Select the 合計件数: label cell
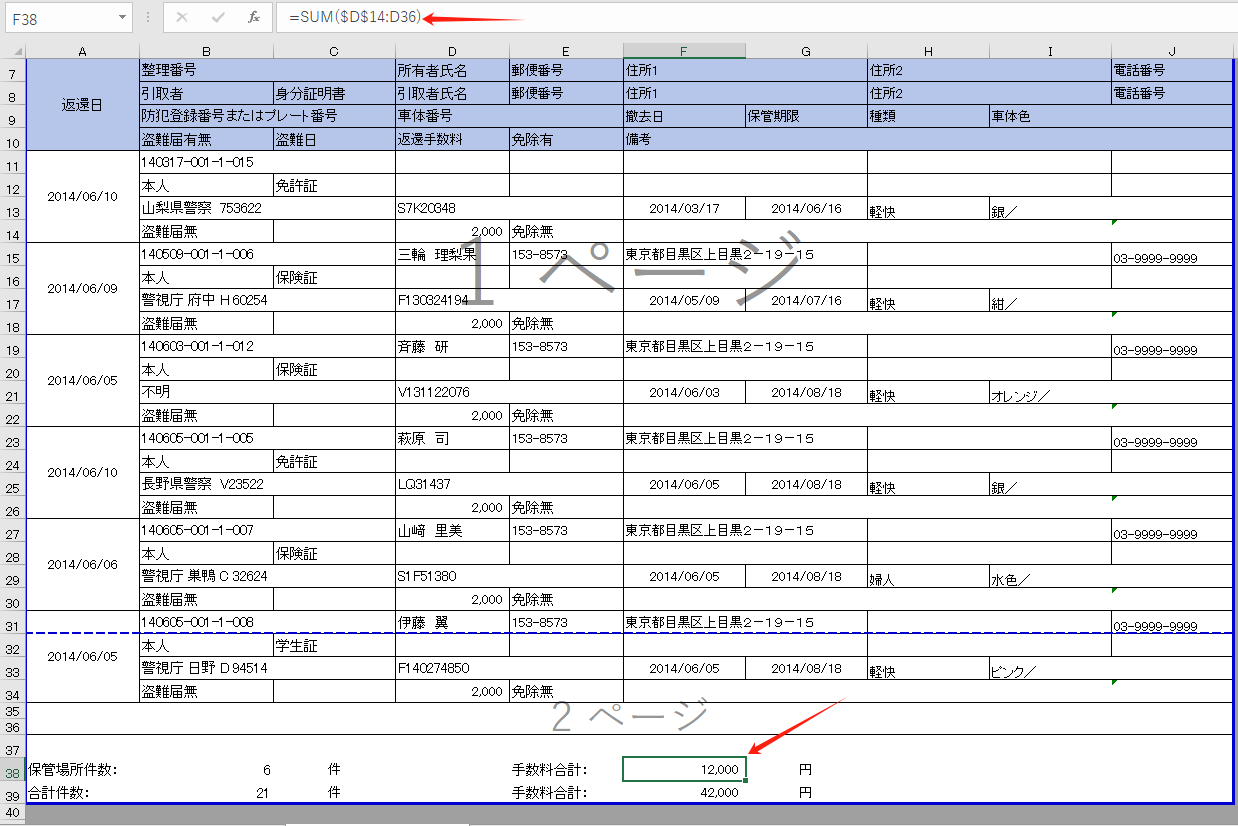The height and width of the screenshot is (826, 1238). point(83,793)
